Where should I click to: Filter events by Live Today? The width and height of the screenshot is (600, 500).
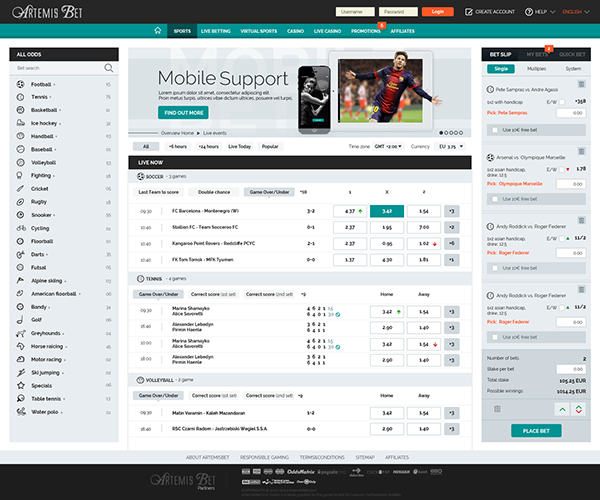pyautogui.click(x=239, y=147)
